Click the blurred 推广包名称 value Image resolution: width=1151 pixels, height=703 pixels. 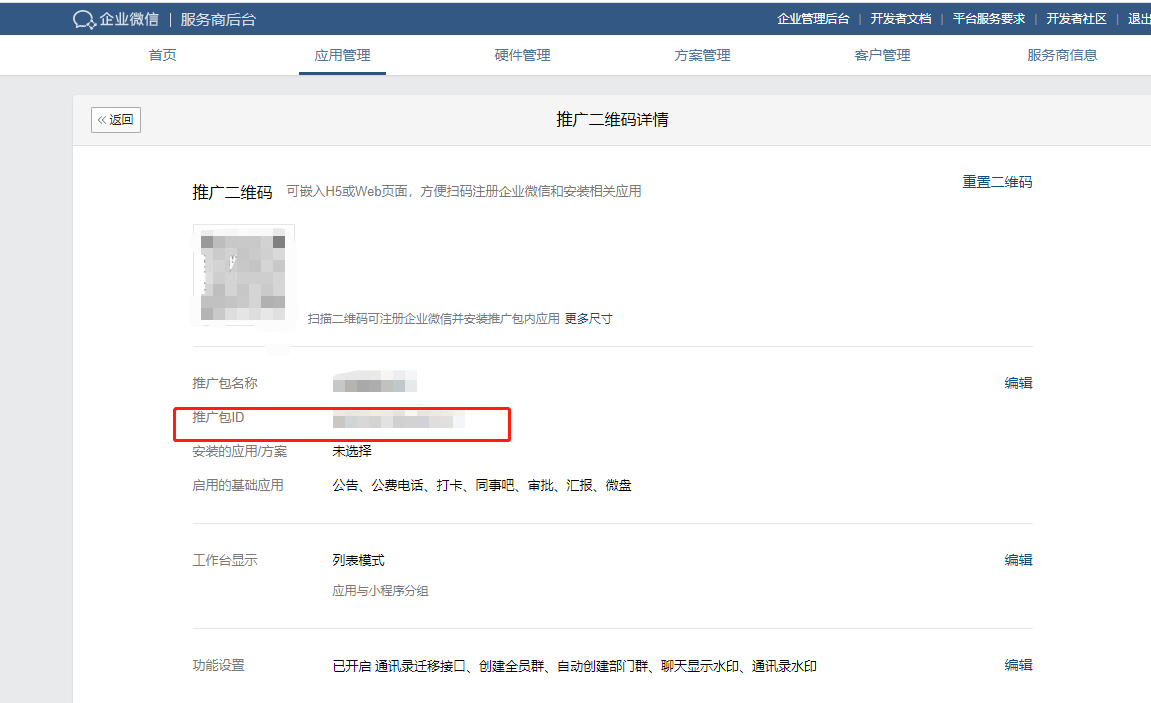(x=374, y=382)
